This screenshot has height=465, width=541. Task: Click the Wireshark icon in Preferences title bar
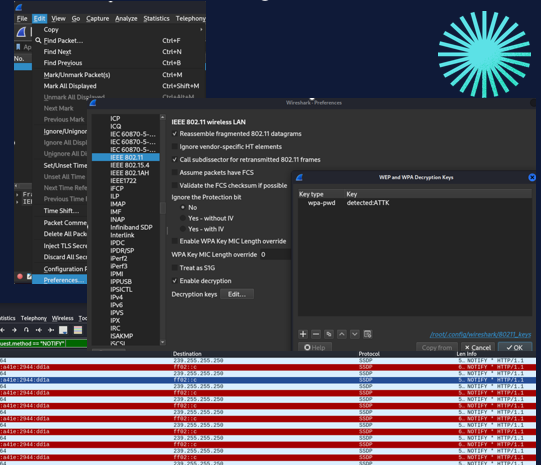pos(92,103)
